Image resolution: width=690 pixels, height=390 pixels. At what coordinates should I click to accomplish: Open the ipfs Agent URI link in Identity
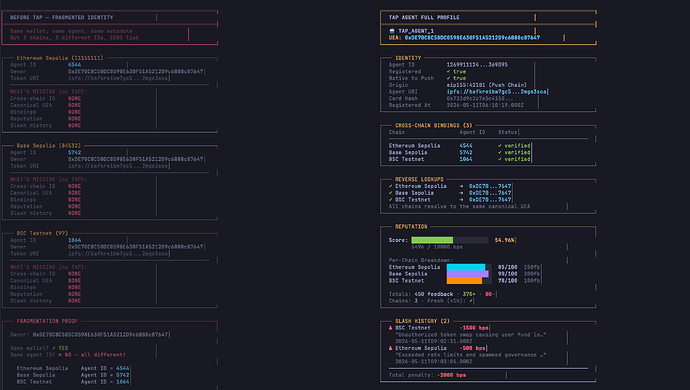pos(496,92)
